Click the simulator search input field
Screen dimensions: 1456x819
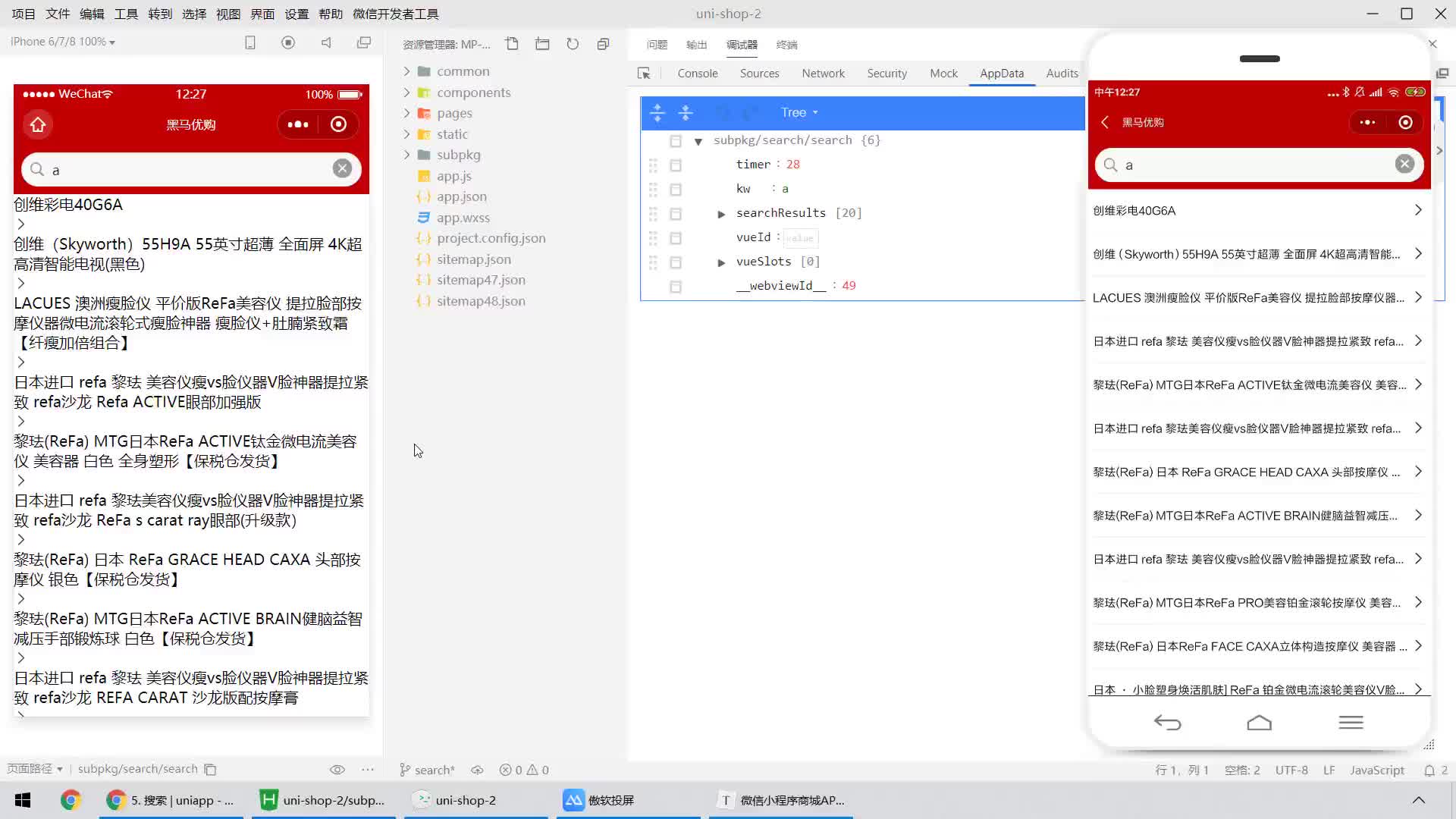click(x=191, y=169)
